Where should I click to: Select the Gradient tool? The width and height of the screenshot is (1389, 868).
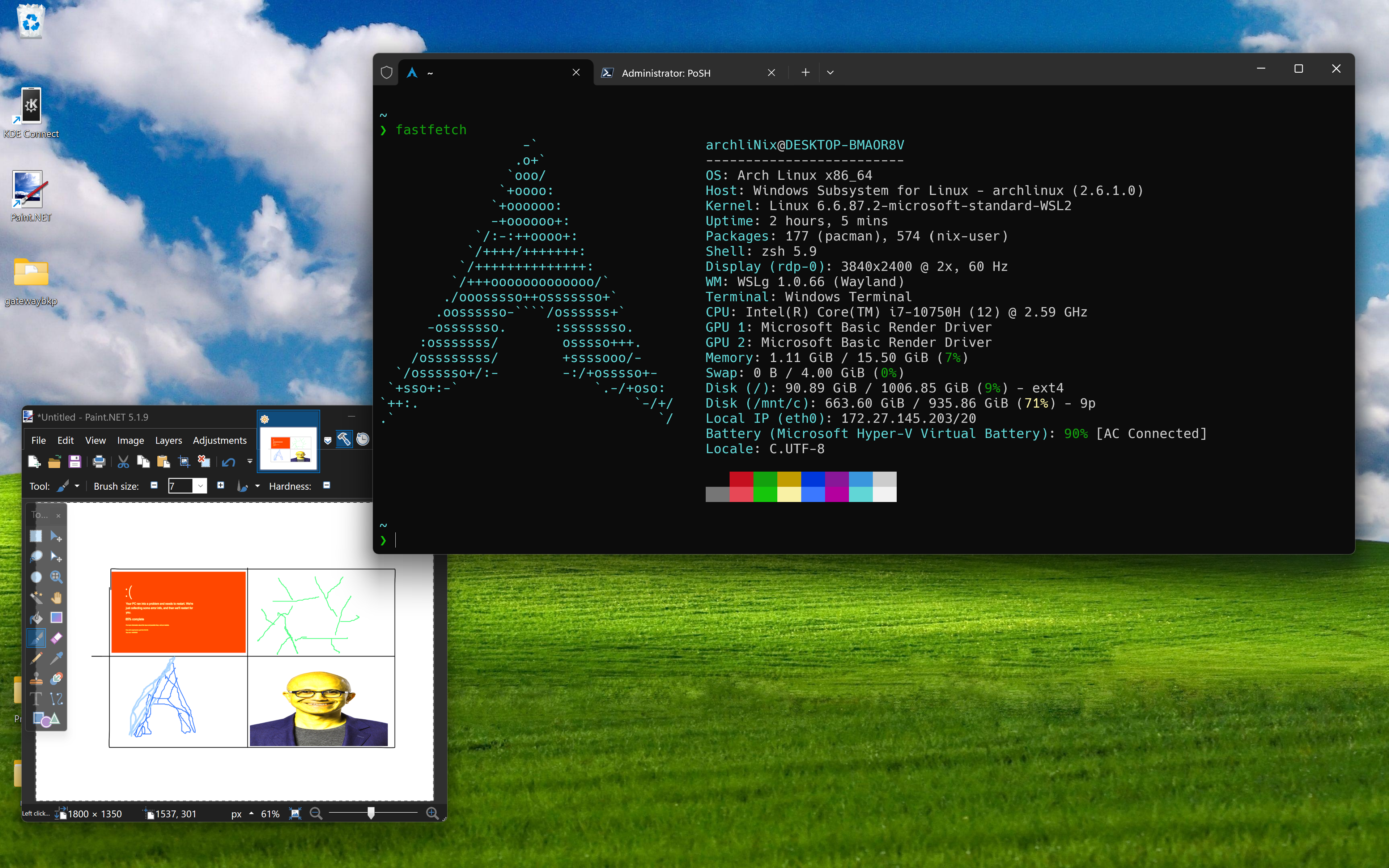(56, 618)
